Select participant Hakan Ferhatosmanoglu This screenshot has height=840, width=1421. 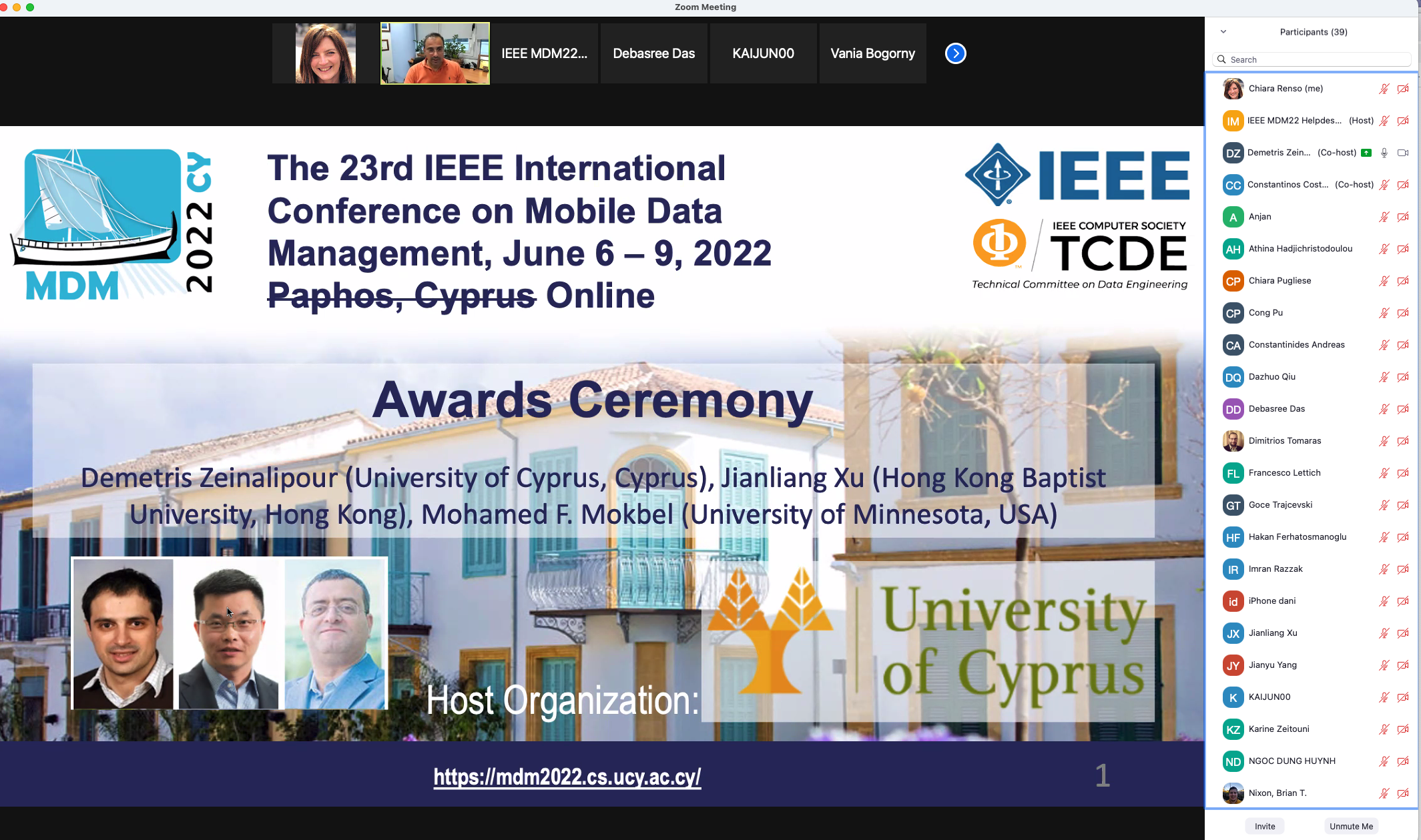coord(1312,537)
